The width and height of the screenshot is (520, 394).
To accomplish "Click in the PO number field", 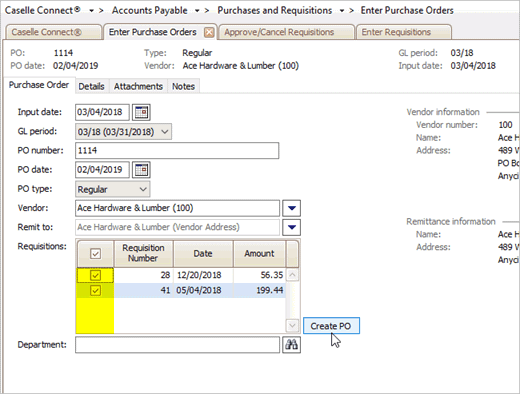I will pos(177,151).
